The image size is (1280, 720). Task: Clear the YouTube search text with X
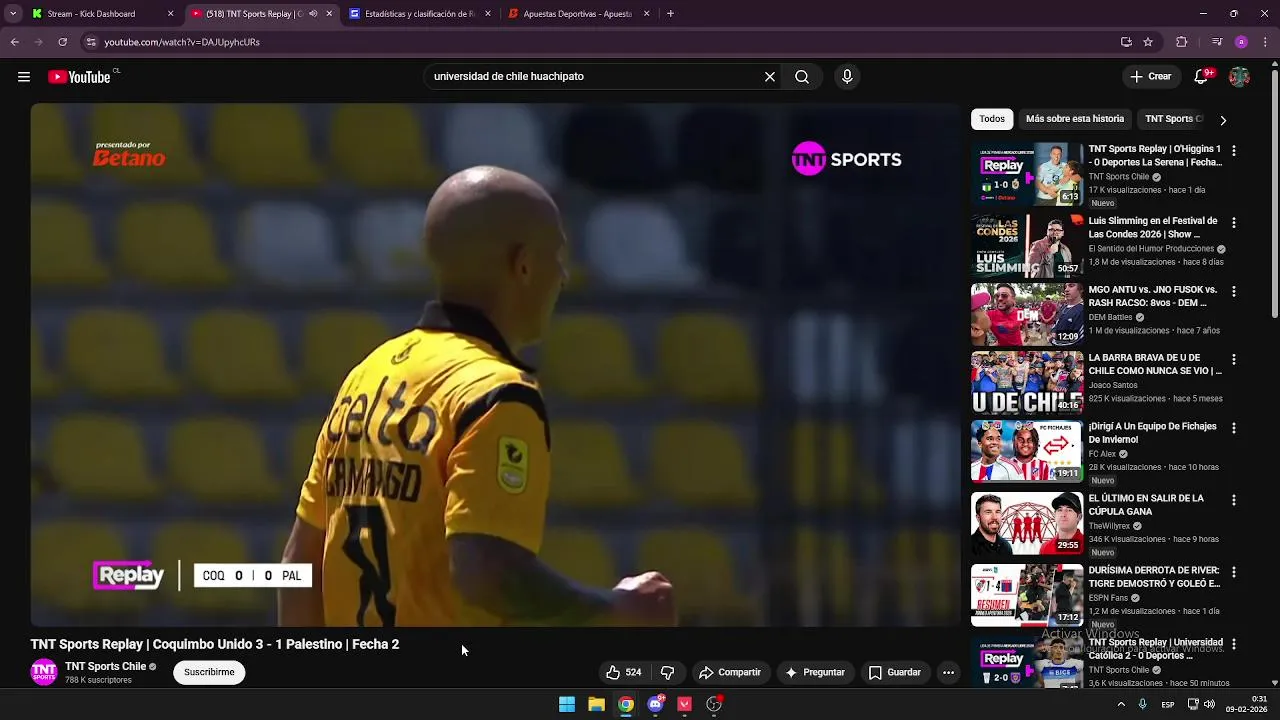[770, 77]
